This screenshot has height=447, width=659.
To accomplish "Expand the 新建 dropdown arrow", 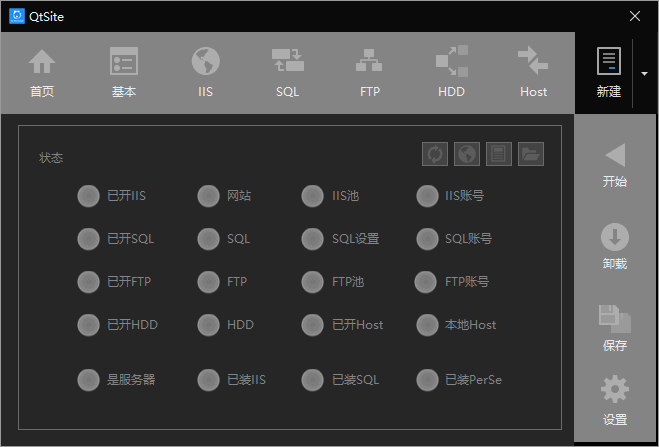I will (x=644, y=73).
